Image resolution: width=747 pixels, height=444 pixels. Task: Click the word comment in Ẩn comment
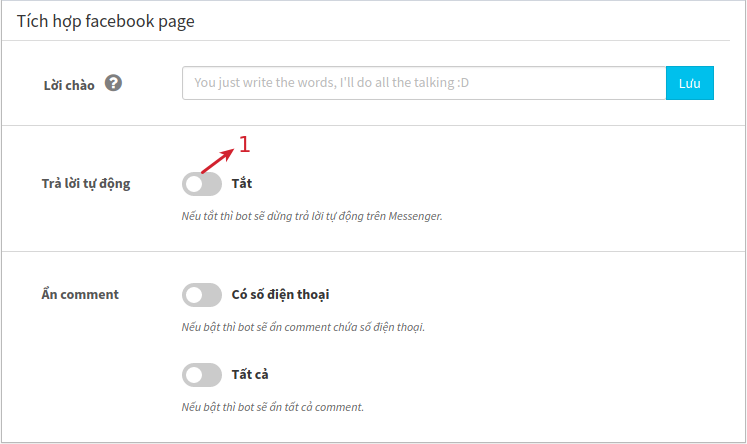click(x=90, y=294)
